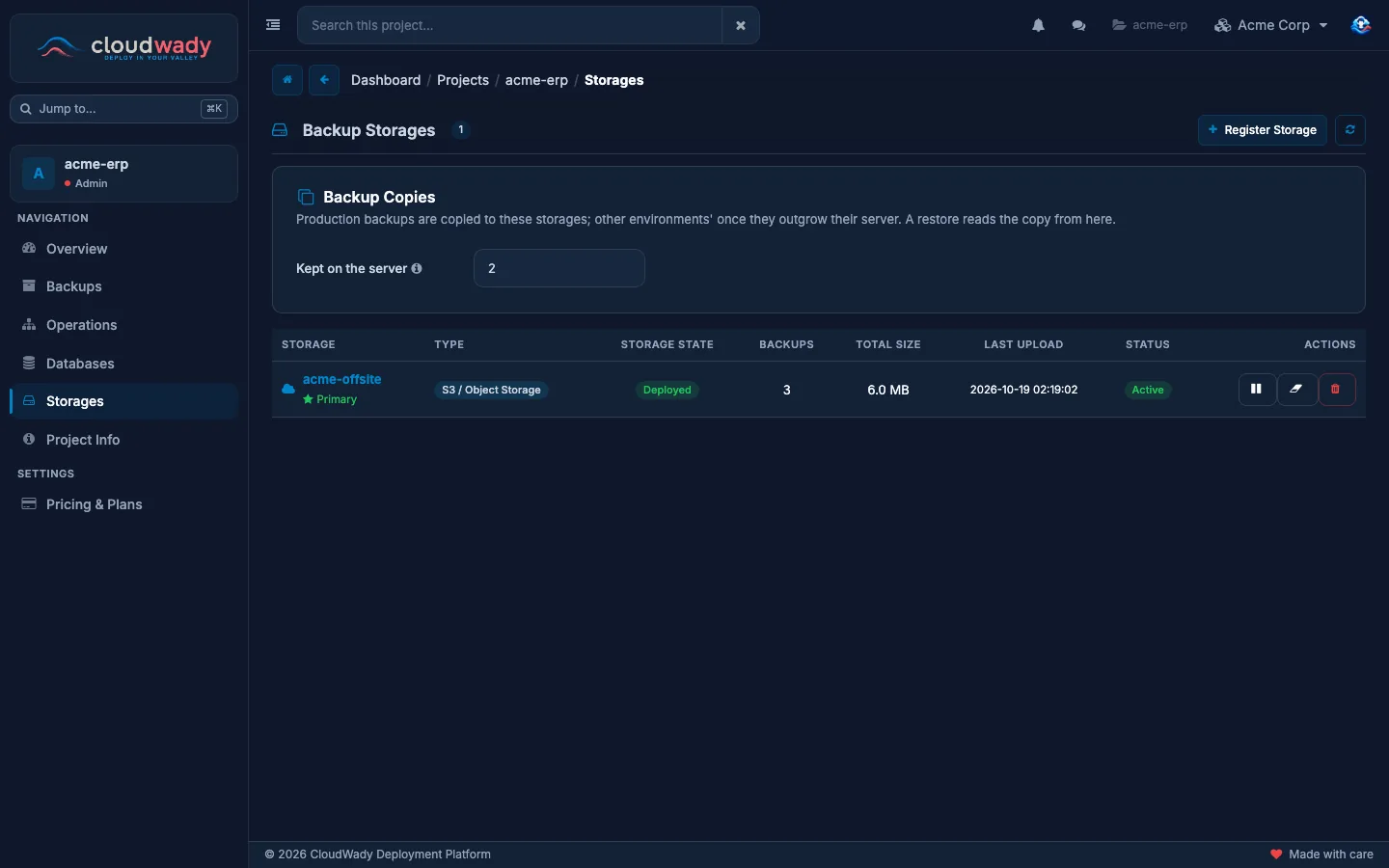1389x868 pixels.
Task: Go to home via breadcrumb icon
Action: (287, 80)
